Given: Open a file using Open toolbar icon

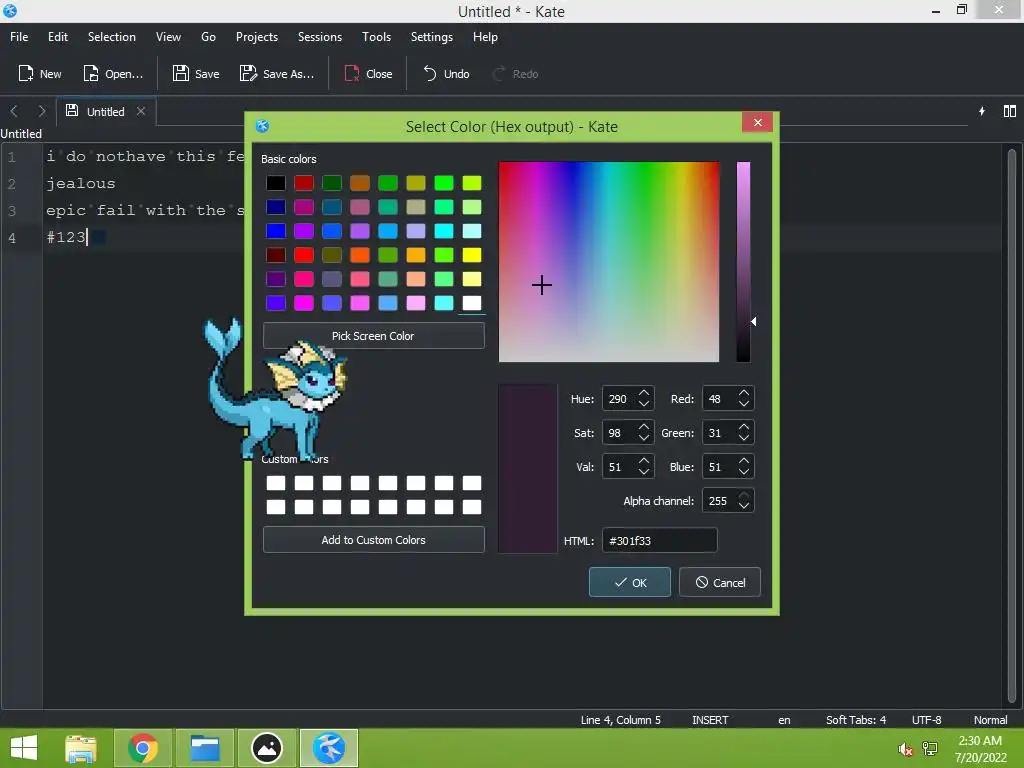Looking at the screenshot, I should pos(113,74).
